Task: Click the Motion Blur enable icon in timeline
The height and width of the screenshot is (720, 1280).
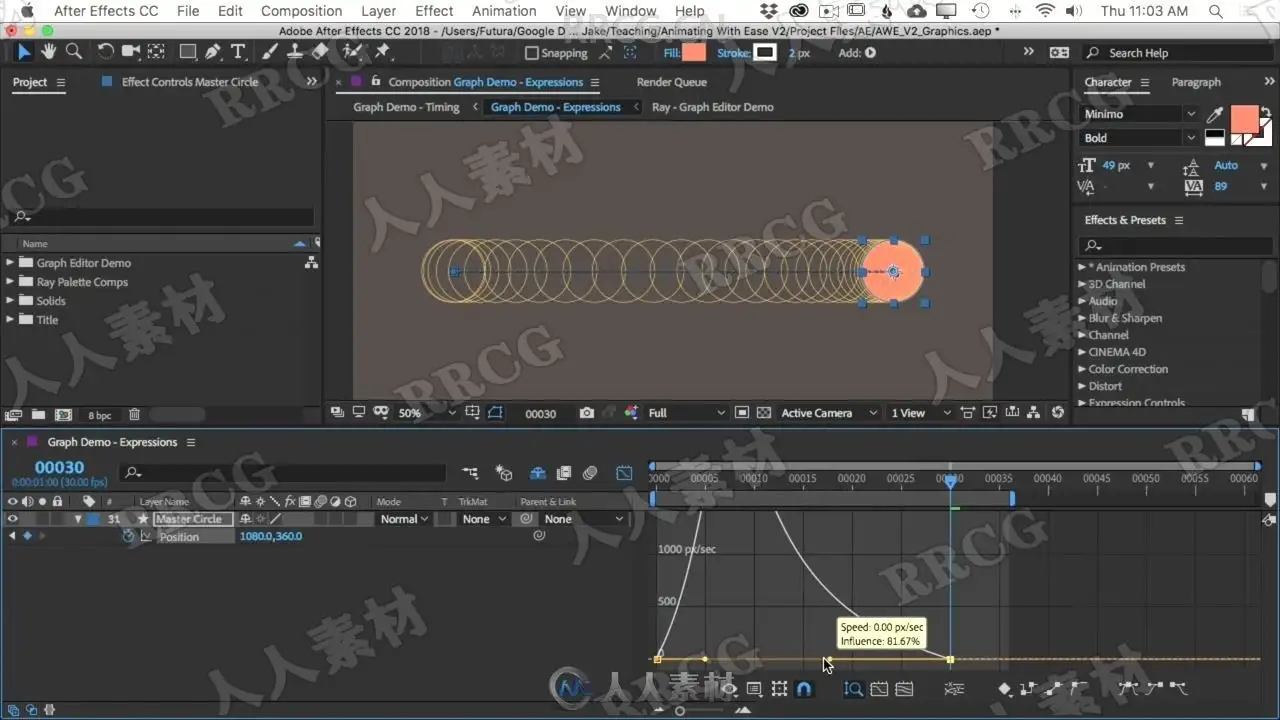Action: tap(590, 473)
